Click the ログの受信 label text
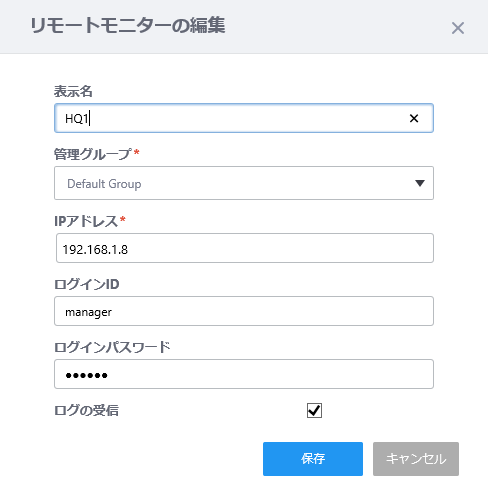488x495 pixels. [86, 410]
